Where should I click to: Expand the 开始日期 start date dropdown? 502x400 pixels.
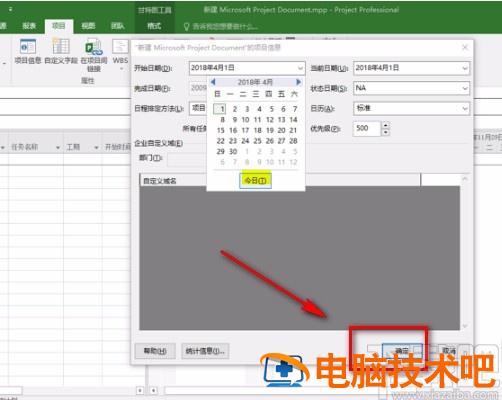click(x=300, y=68)
